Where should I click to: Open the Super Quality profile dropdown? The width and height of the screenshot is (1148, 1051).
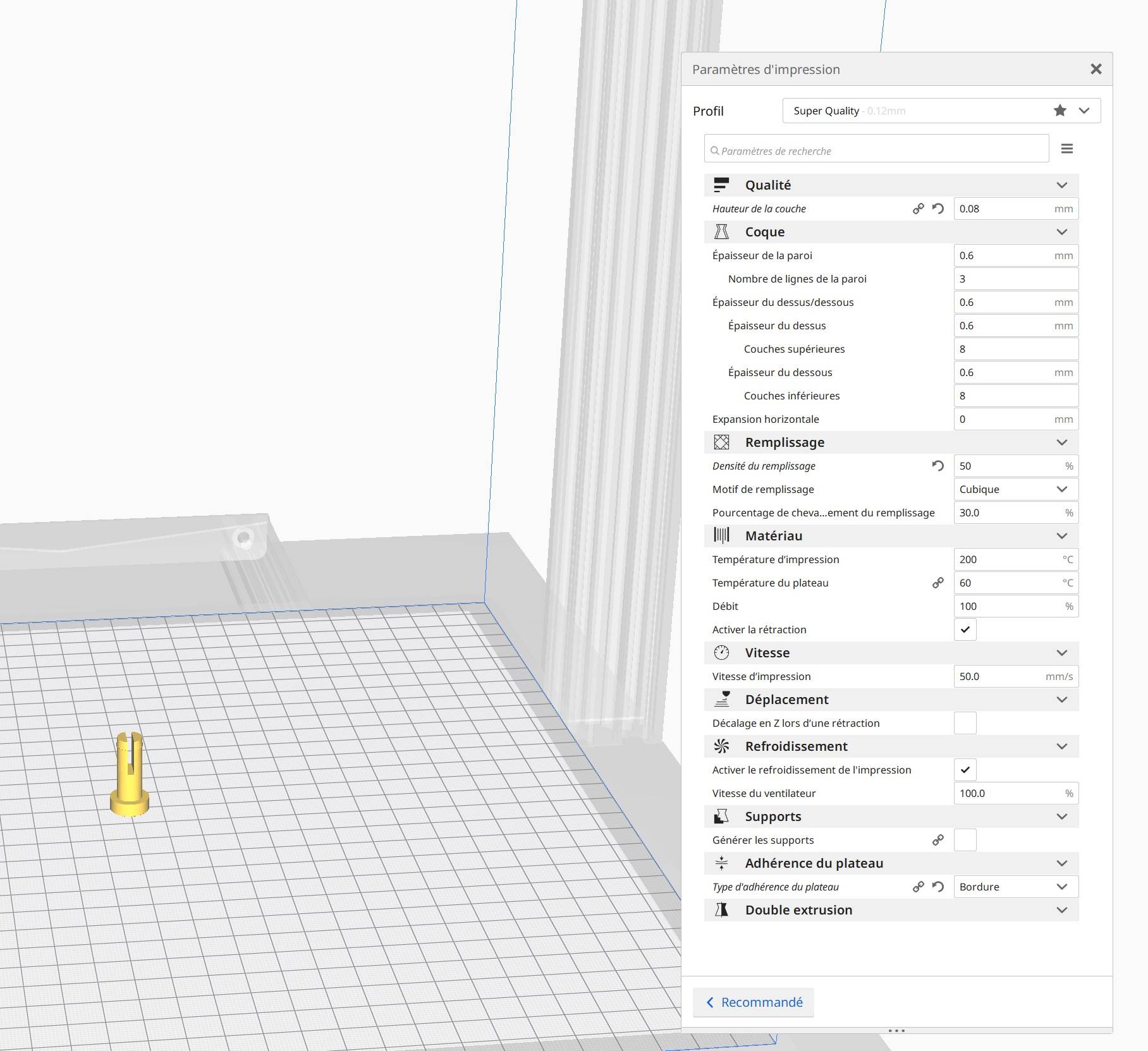(941, 111)
